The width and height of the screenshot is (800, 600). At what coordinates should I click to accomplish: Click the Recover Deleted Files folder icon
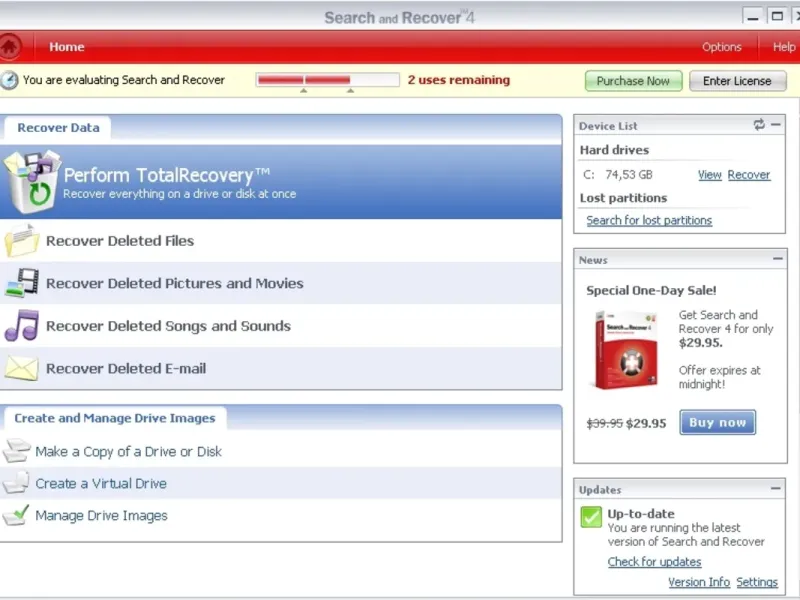pos(21,240)
